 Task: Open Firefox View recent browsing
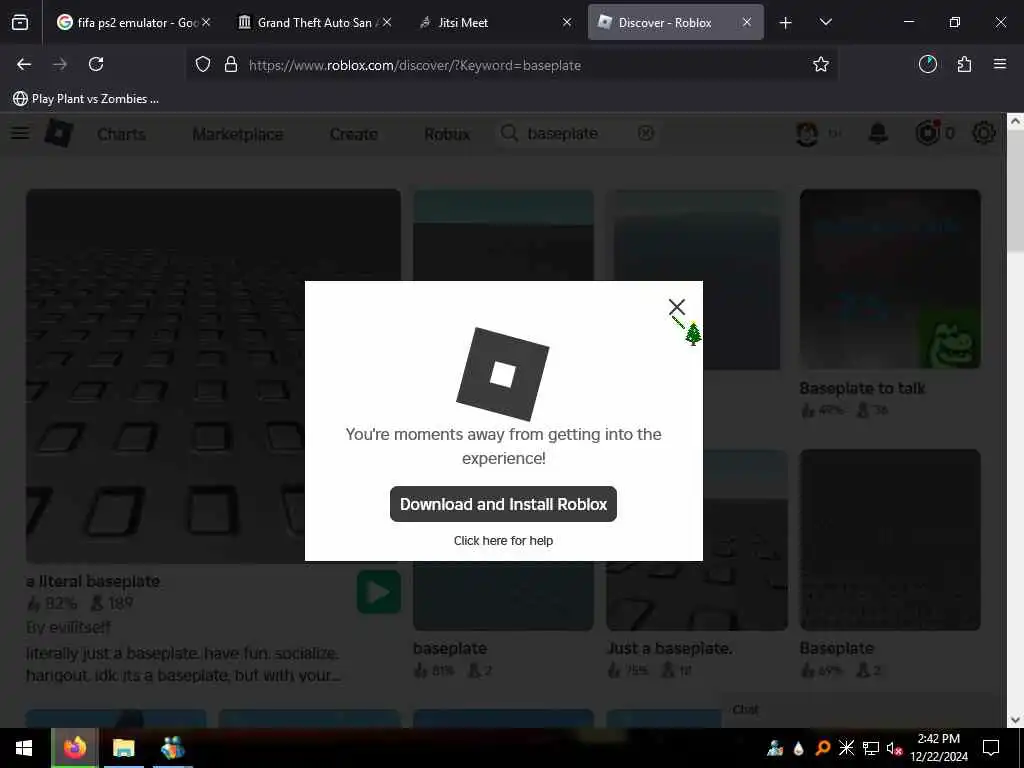click(x=20, y=22)
